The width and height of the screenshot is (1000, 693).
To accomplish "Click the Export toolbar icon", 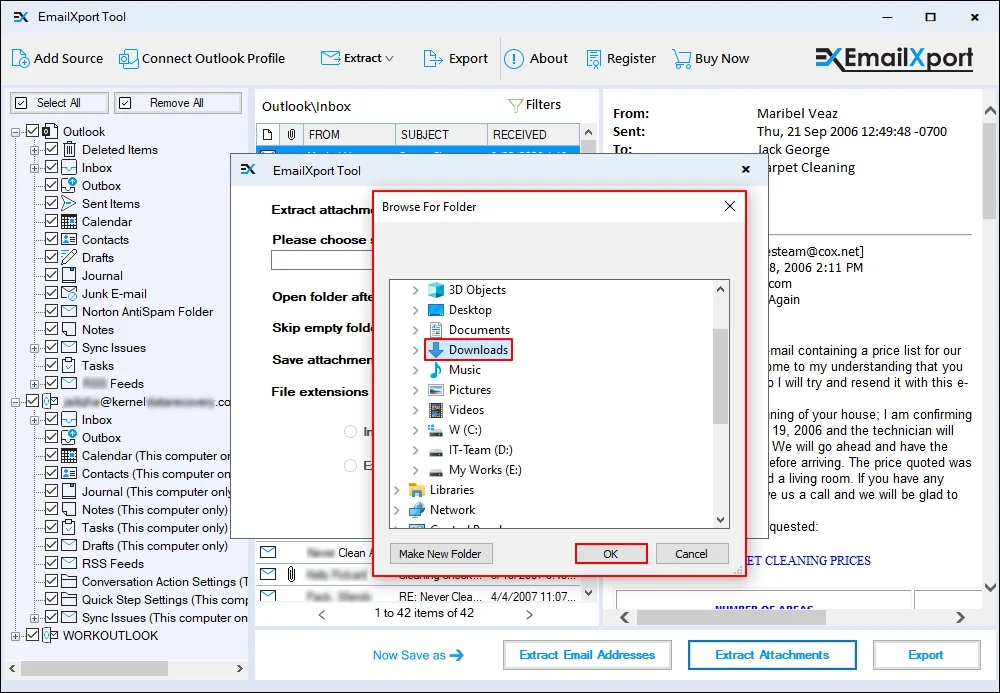I will click(432, 58).
